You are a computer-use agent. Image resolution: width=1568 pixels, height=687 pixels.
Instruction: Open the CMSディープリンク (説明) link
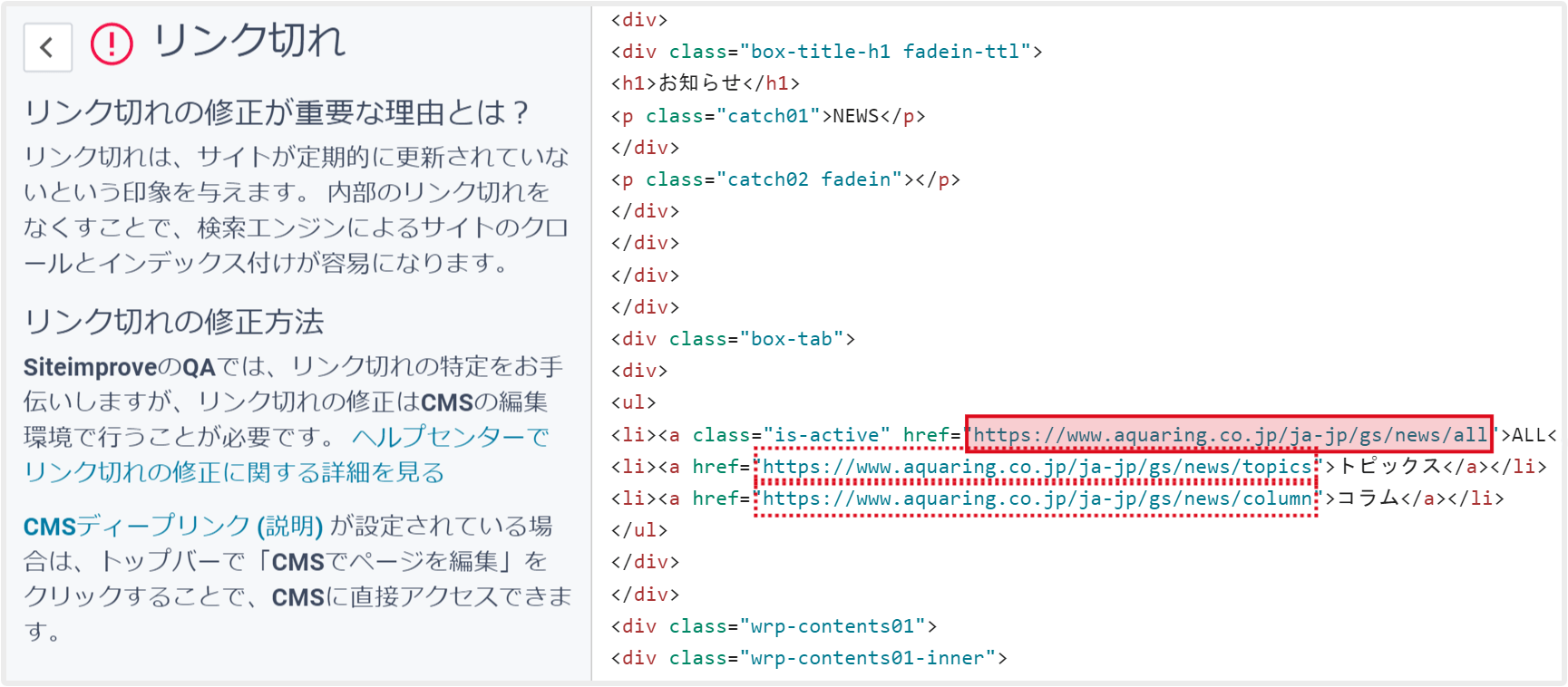pyautogui.click(x=172, y=526)
